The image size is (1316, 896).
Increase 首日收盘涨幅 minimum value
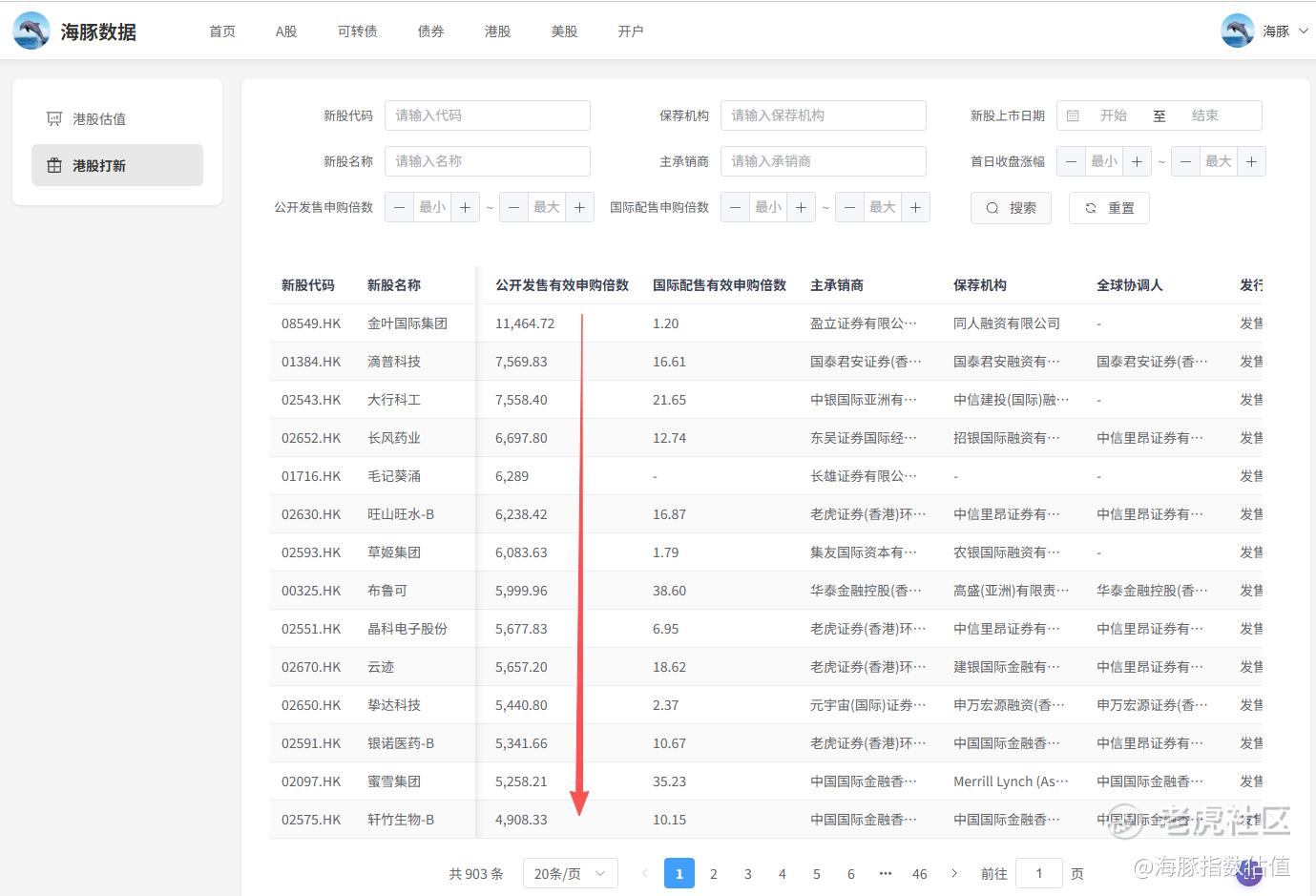[1137, 161]
